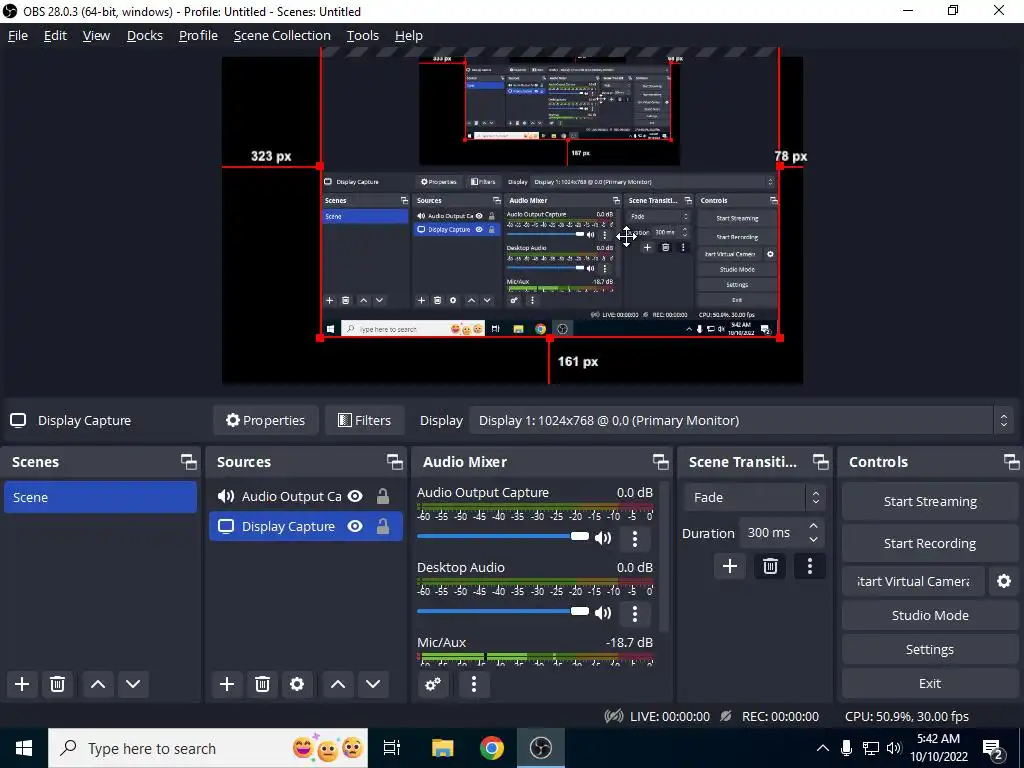This screenshot has height=768, width=1024.
Task: Open Task View on taskbar
Action: coord(392,748)
